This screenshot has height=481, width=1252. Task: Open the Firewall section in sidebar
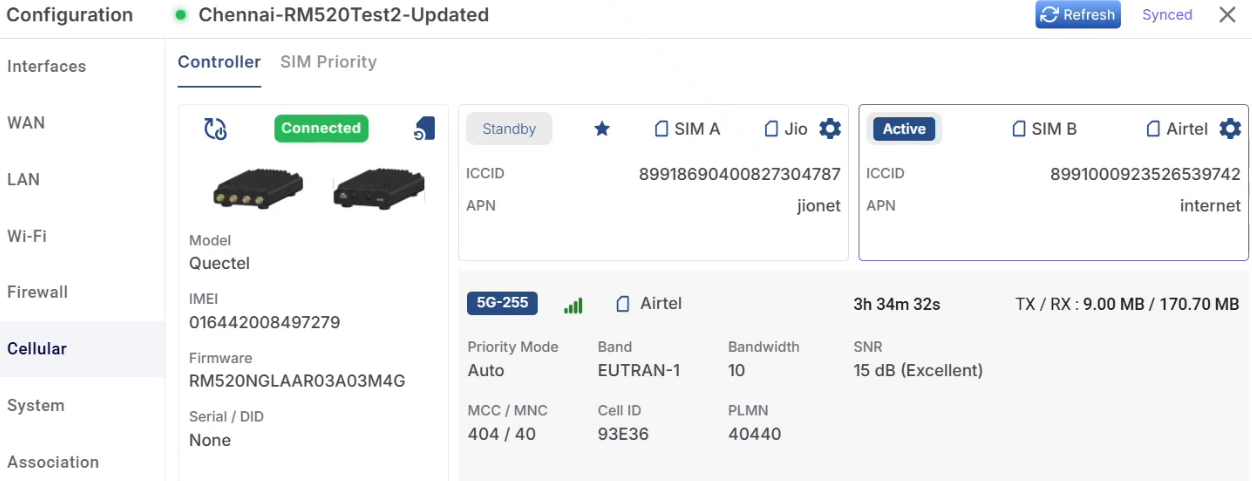(x=38, y=292)
